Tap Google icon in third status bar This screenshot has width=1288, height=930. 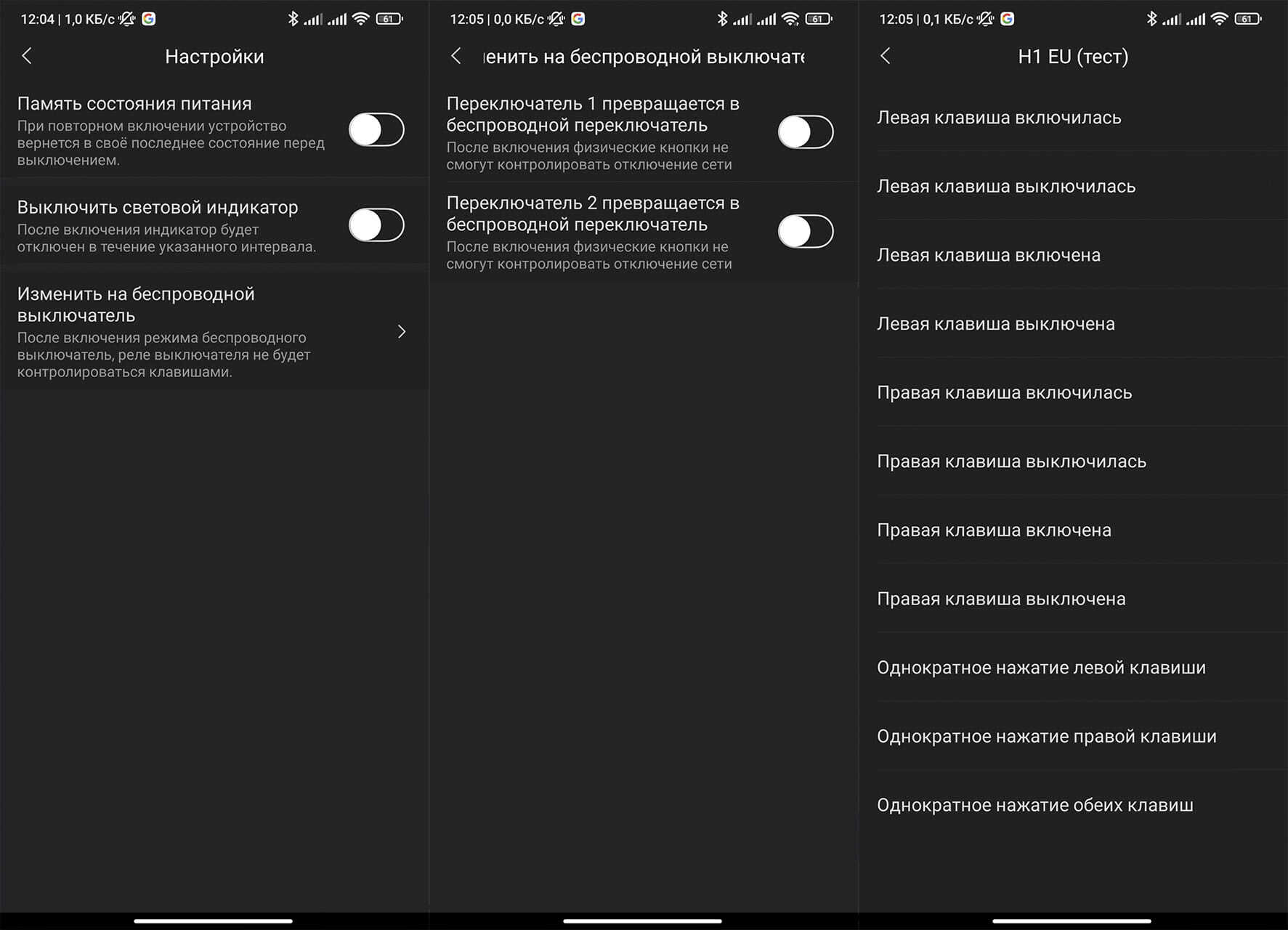(x=1008, y=19)
